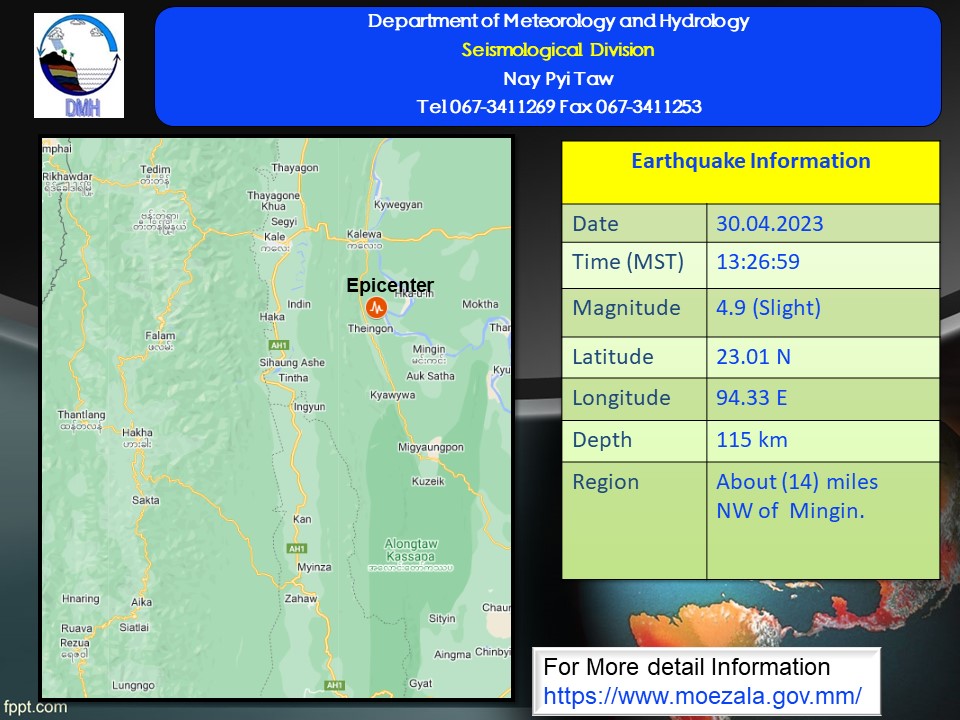960x720 pixels.
Task: Click the red epicenter marker on map
Action: (377, 307)
